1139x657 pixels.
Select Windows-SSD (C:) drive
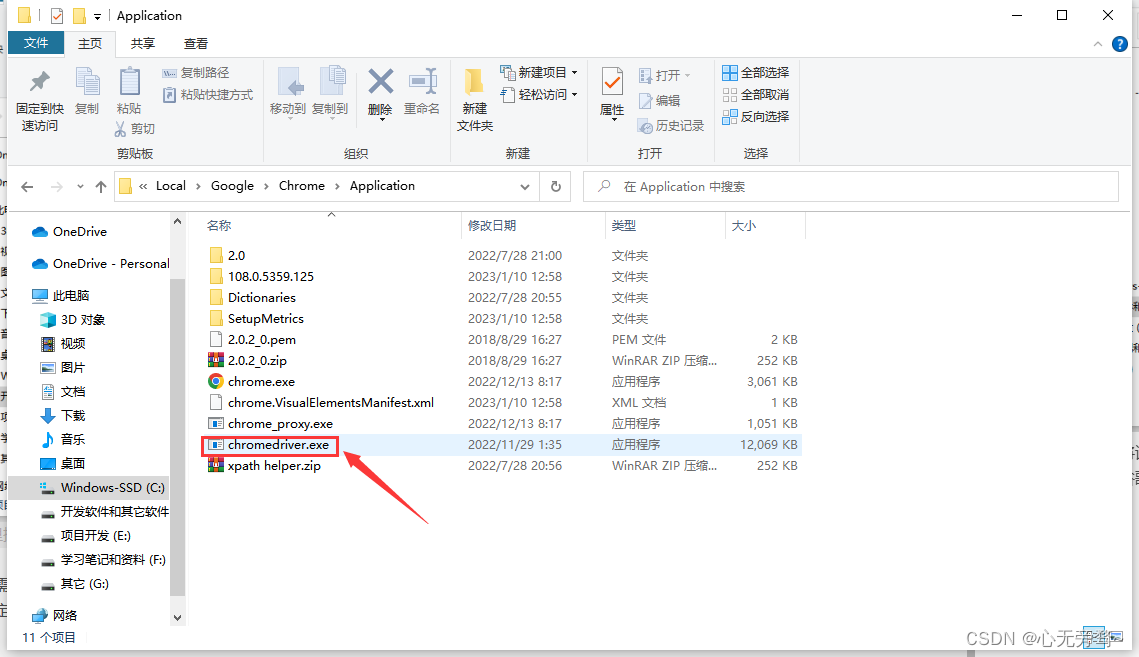click(x=112, y=488)
